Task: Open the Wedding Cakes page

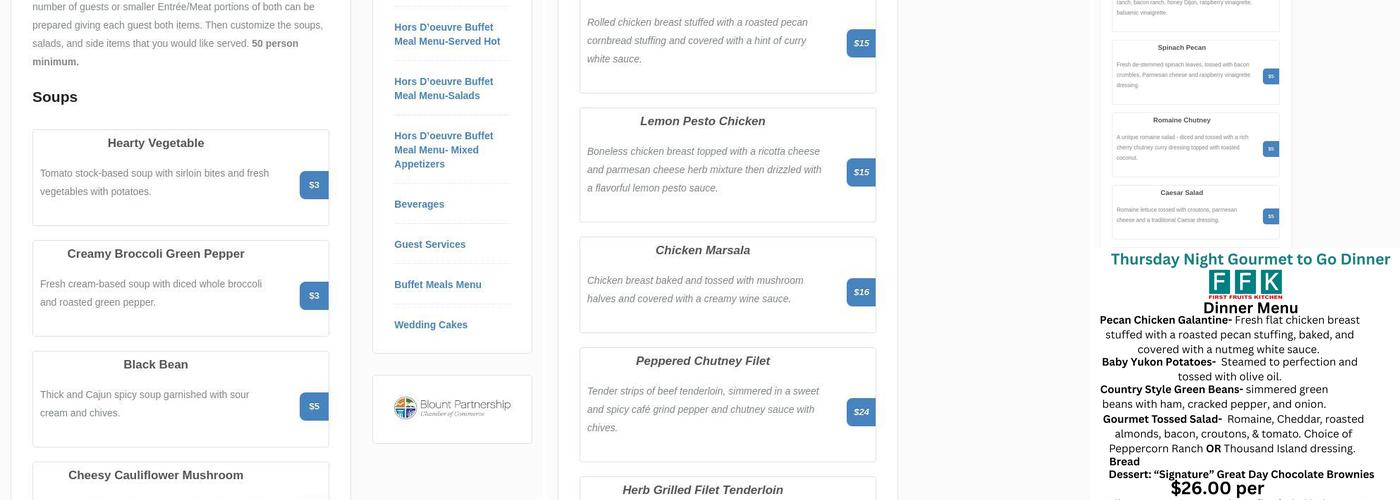Action: point(431,324)
